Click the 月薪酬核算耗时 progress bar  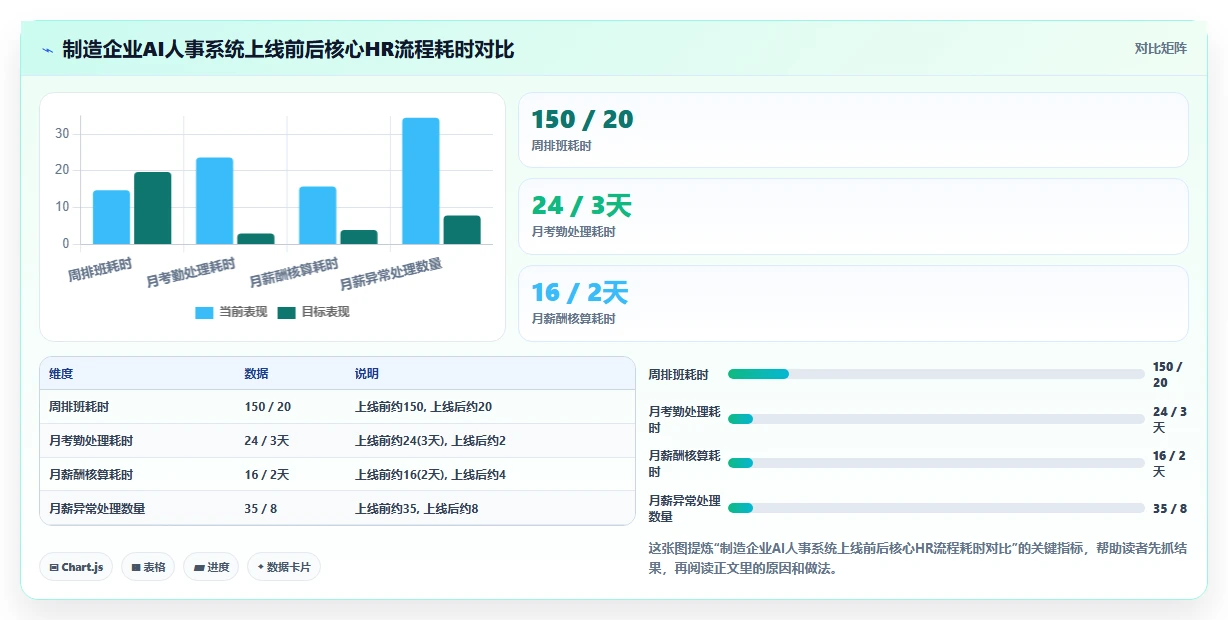(936, 463)
